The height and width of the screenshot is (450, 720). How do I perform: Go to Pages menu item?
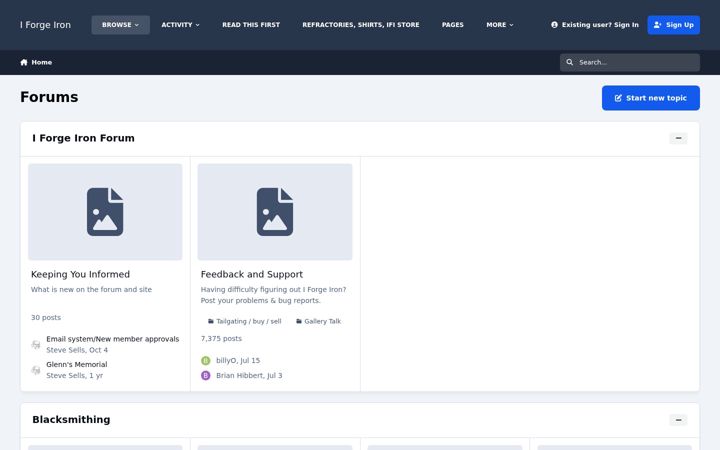pos(453,25)
